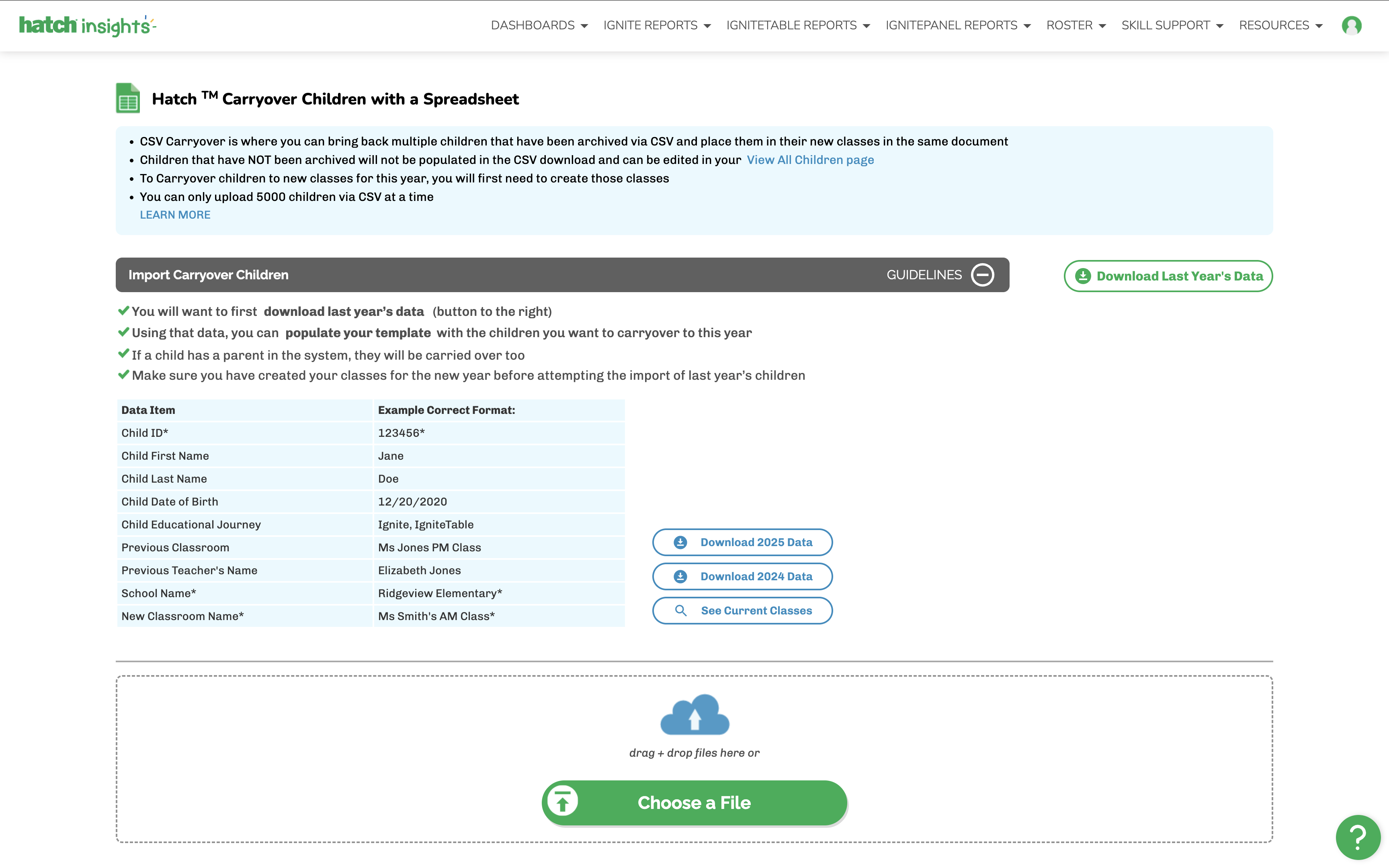1389x868 pixels.
Task: Click the Data Item column header
Action: pos(245,410)
